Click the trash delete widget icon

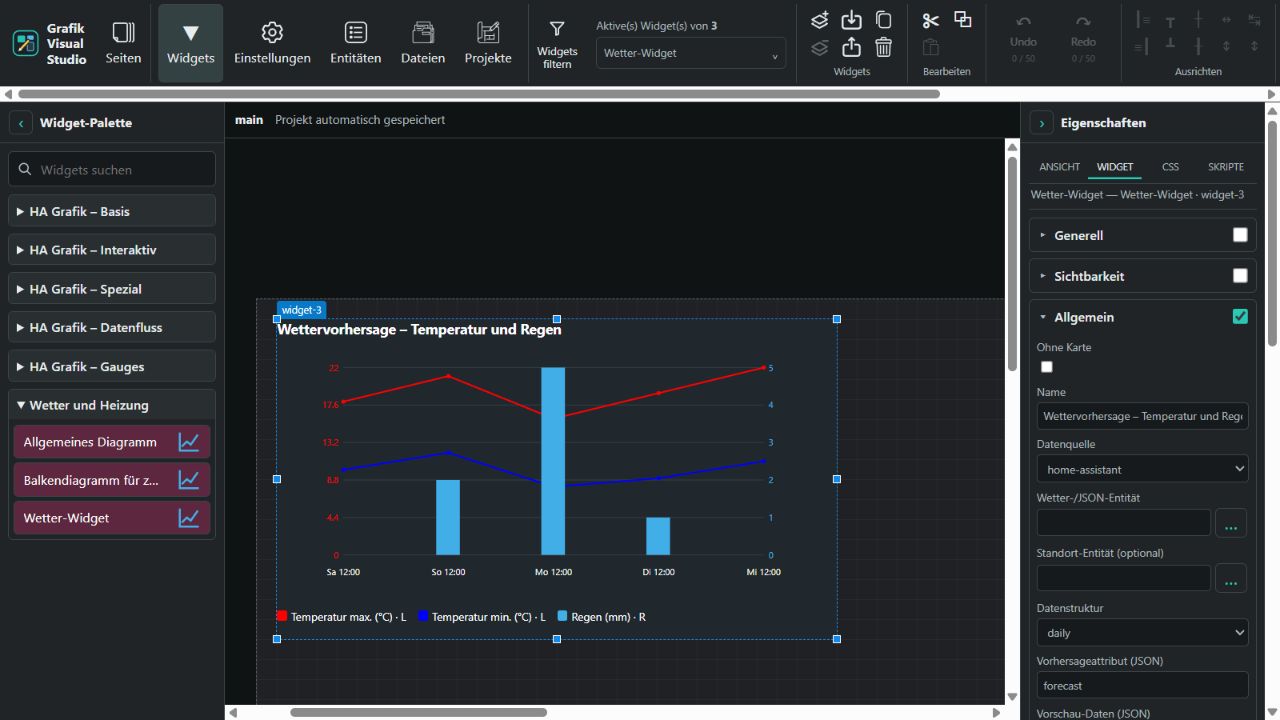(x=883, y=47)
